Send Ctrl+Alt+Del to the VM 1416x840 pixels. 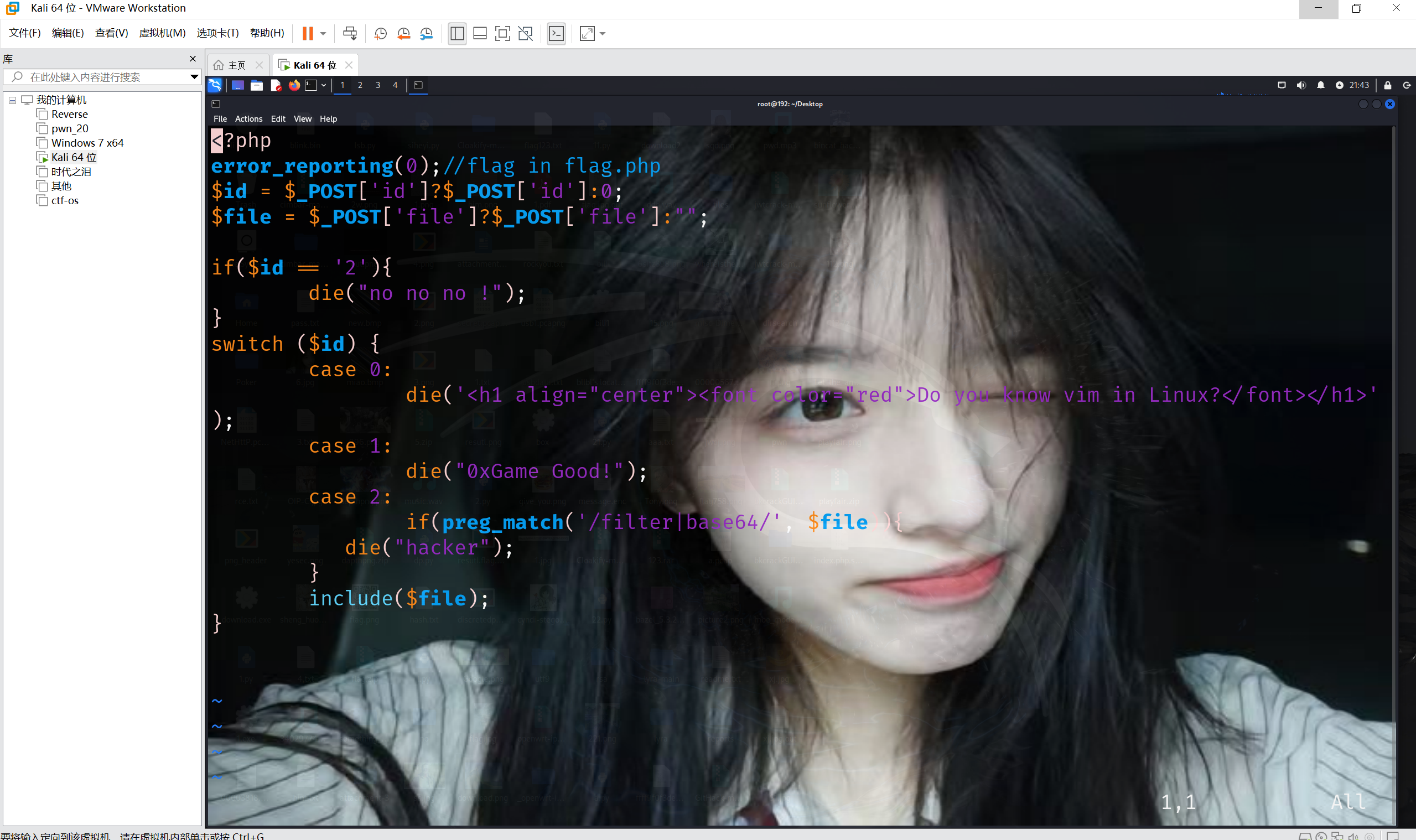tap(350, 33)
